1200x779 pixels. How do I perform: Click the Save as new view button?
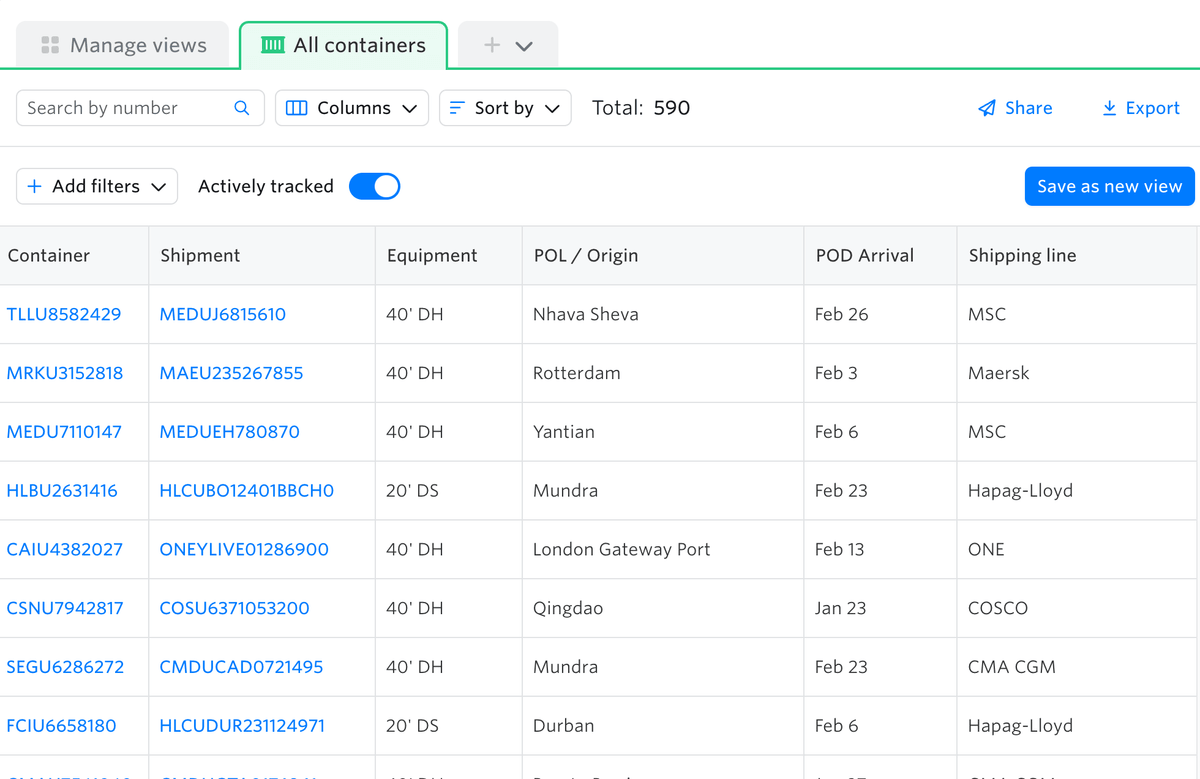pos(1109,186)
